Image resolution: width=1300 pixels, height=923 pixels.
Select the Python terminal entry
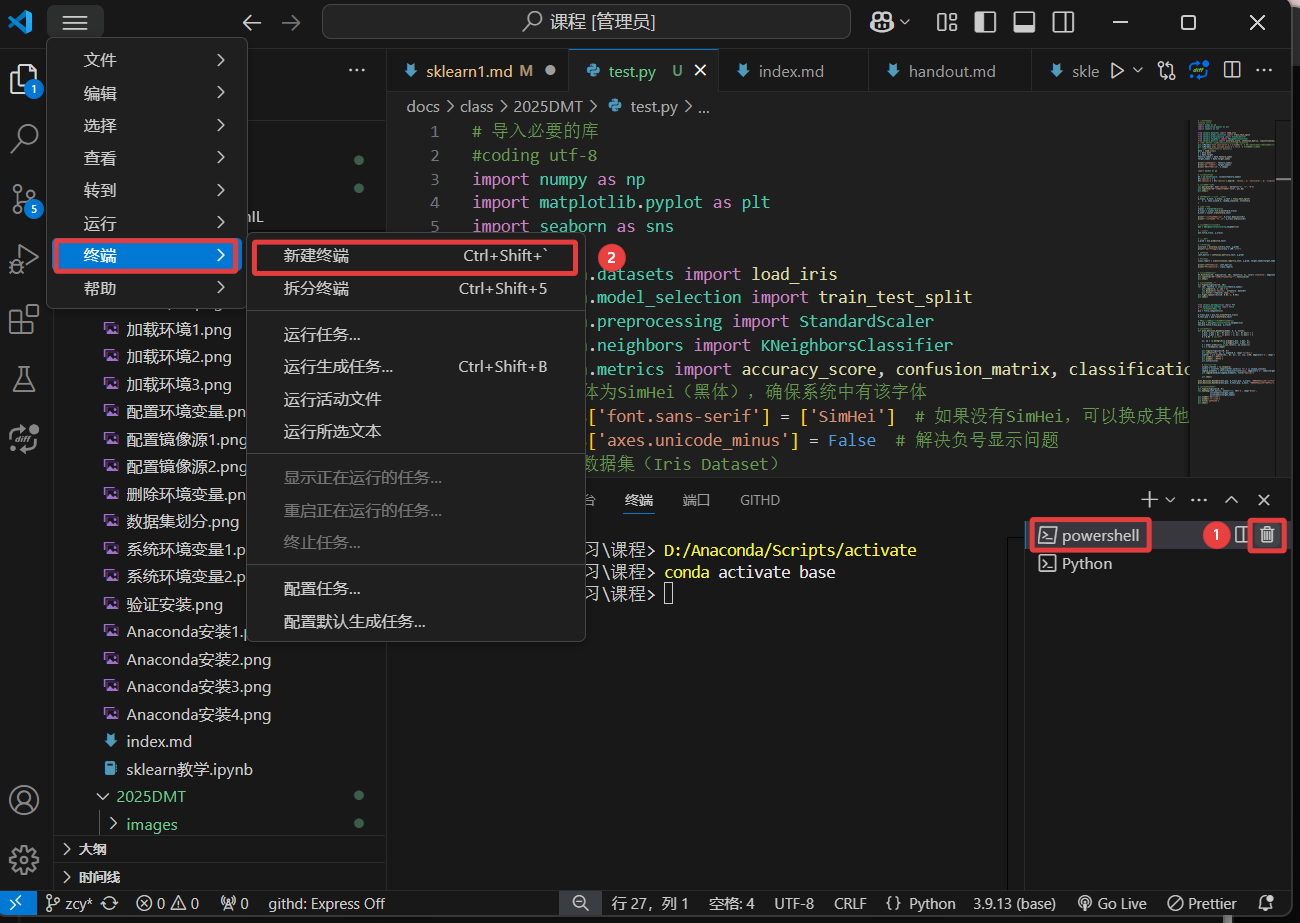coord(1087,563)
